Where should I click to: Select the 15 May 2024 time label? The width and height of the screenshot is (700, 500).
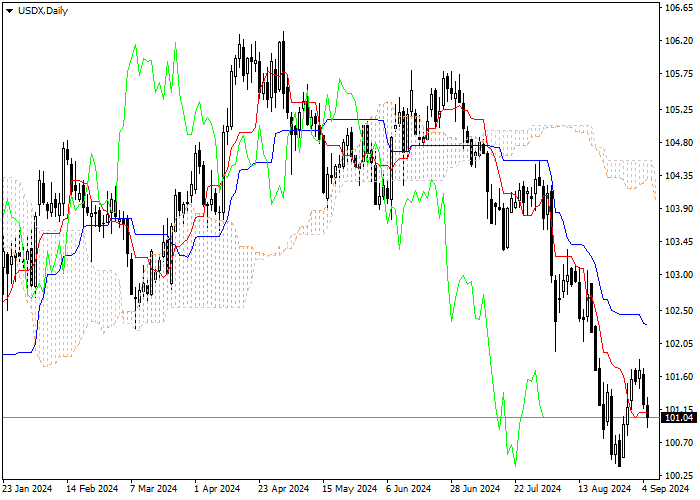pyautogui.click(x=350, y=488)
